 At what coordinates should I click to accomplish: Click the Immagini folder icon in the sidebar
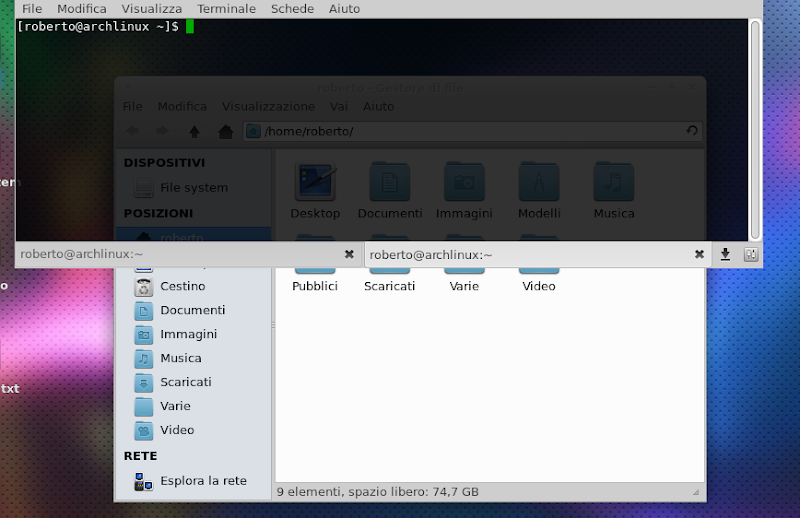tap(144, 335)
